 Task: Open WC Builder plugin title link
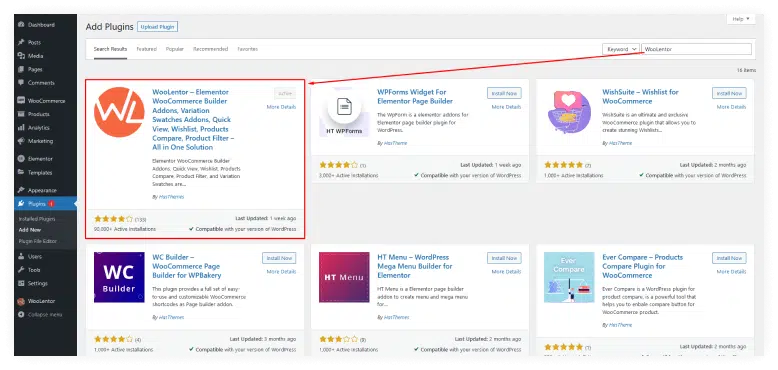[x=187, y=266]
